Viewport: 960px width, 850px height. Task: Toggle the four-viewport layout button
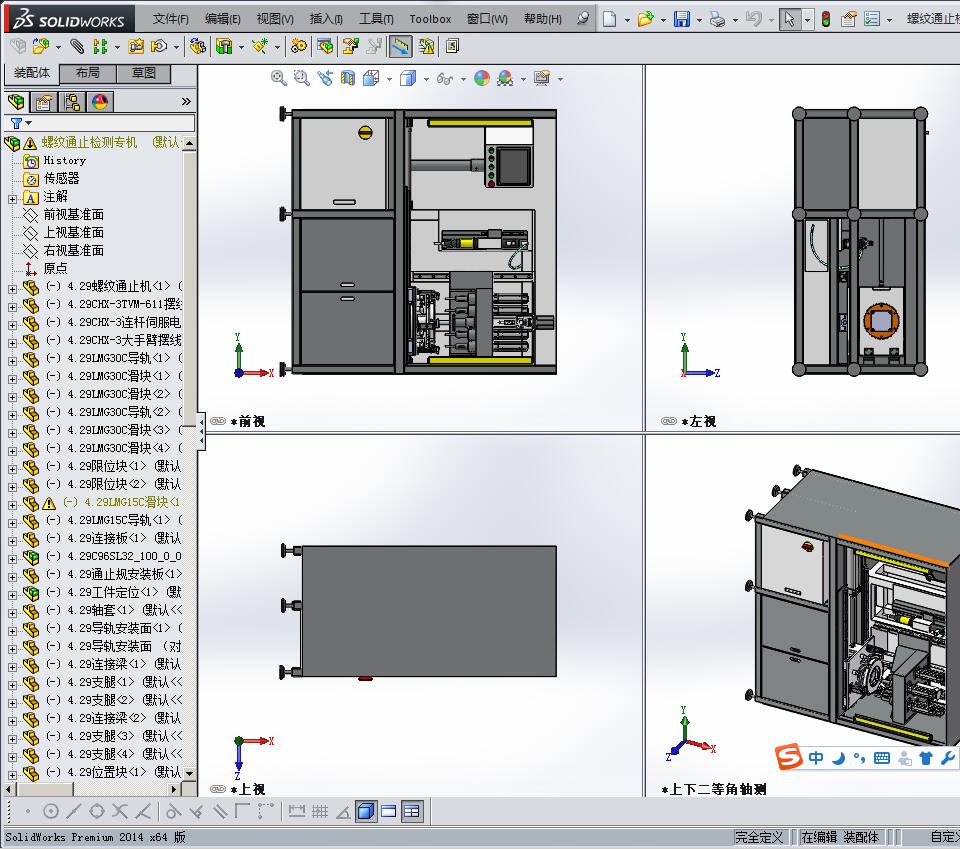412,811
